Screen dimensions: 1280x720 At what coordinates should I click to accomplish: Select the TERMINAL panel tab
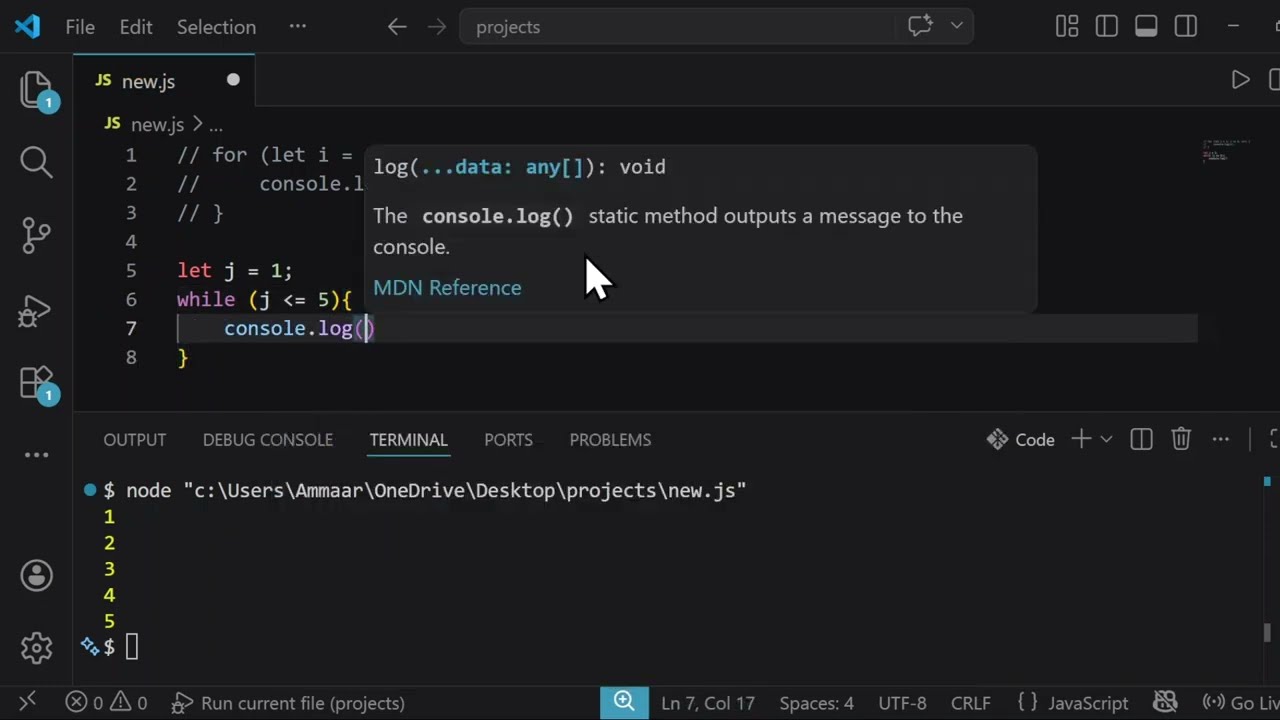click(x=409, y=440)
